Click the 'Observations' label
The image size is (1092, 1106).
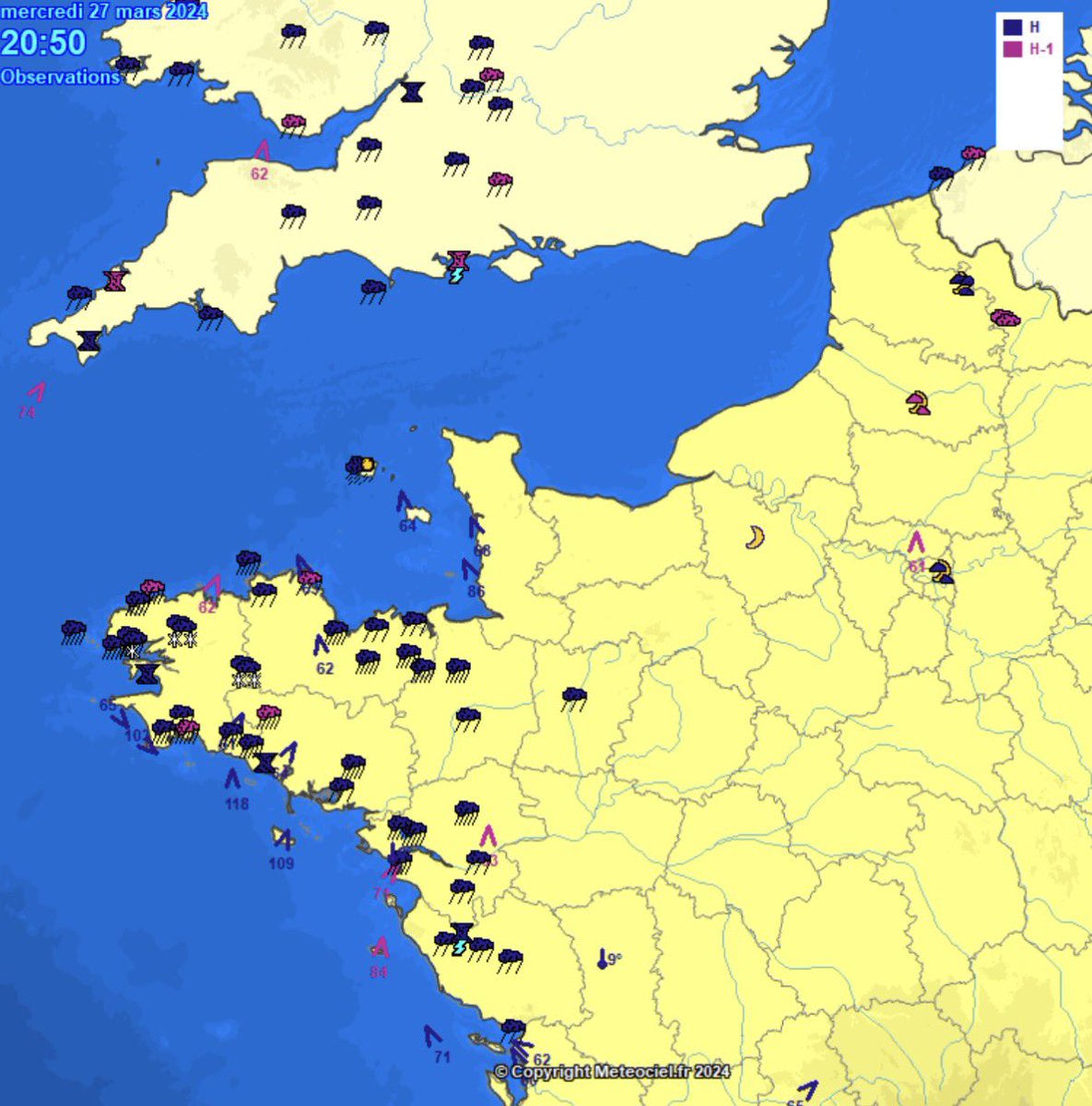[x=60, y=77]
